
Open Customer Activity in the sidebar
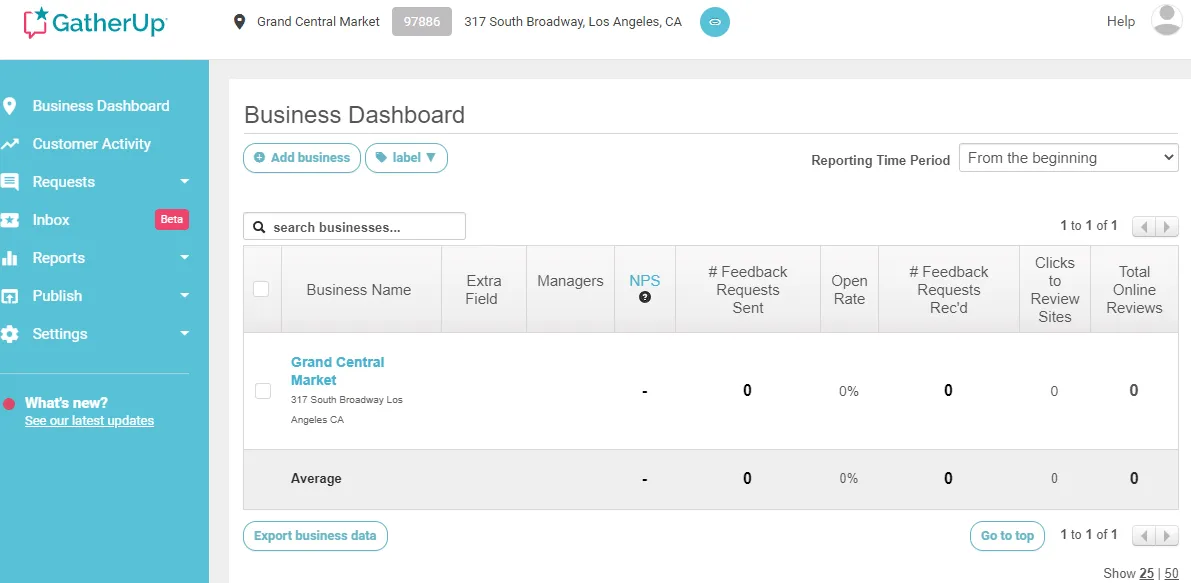coord(91,144)
